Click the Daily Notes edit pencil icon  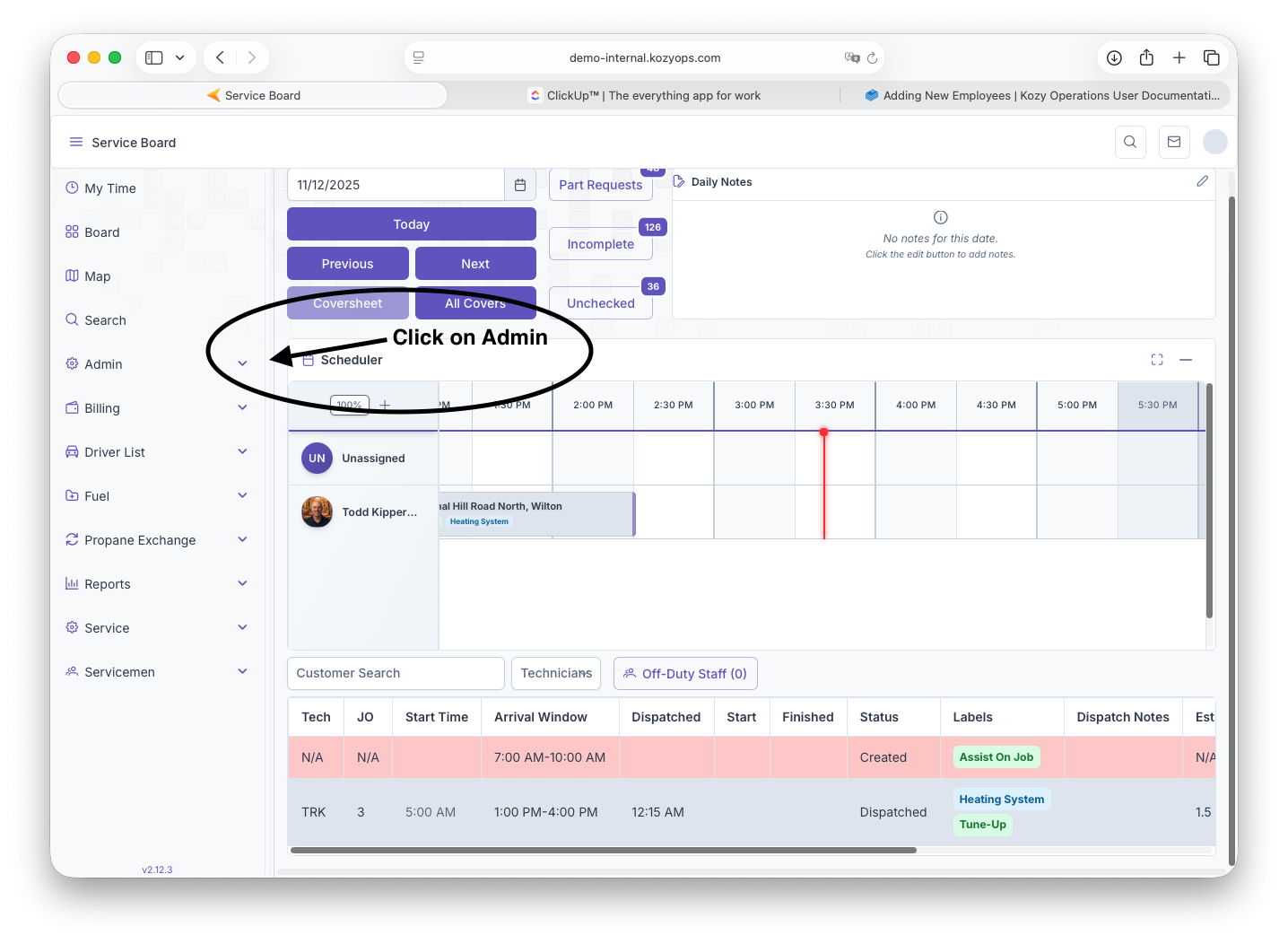[x=1202, y=181]
